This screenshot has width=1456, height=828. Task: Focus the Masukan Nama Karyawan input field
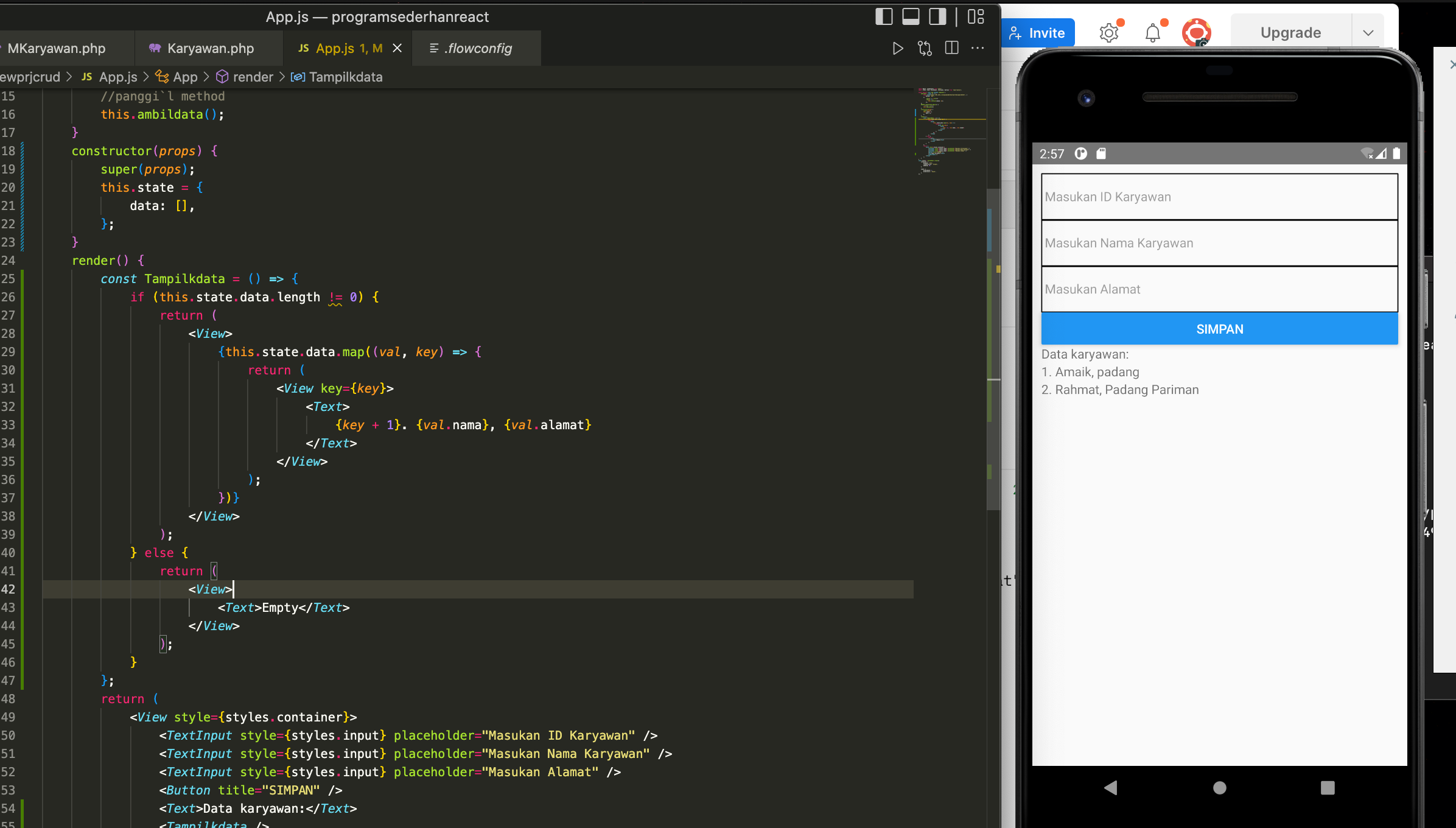(1219, 243)
